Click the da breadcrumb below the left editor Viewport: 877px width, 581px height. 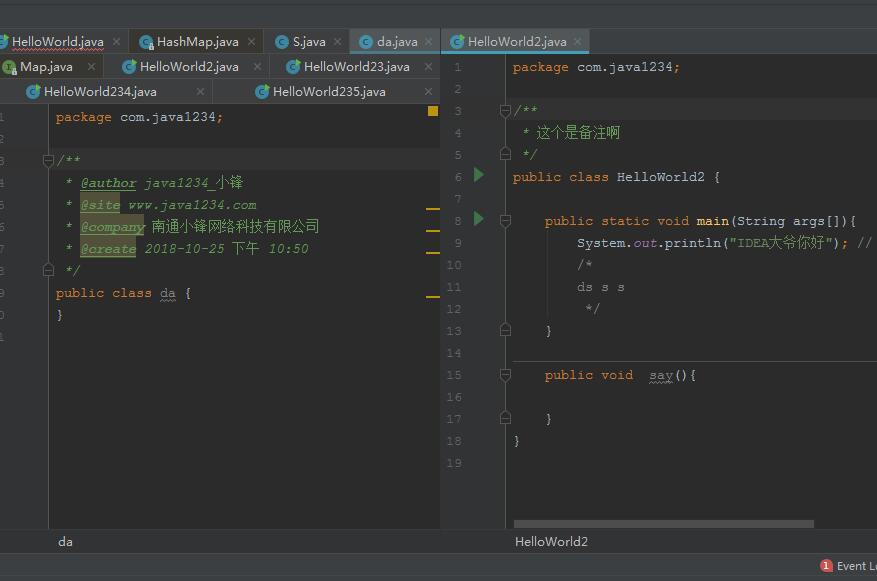point(65,542)
